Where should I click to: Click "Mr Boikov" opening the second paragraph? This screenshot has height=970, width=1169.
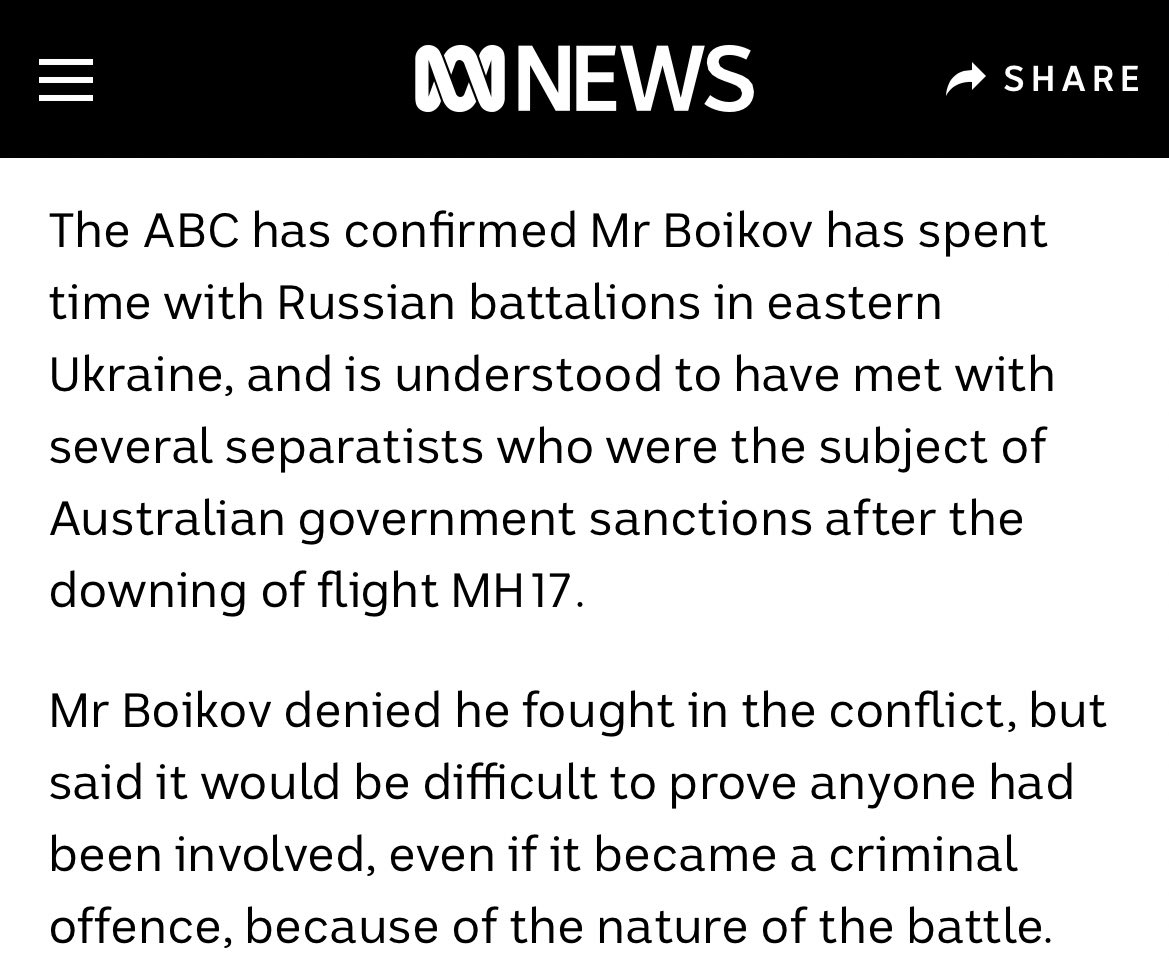pyautogui.click(x=159, y=712)
